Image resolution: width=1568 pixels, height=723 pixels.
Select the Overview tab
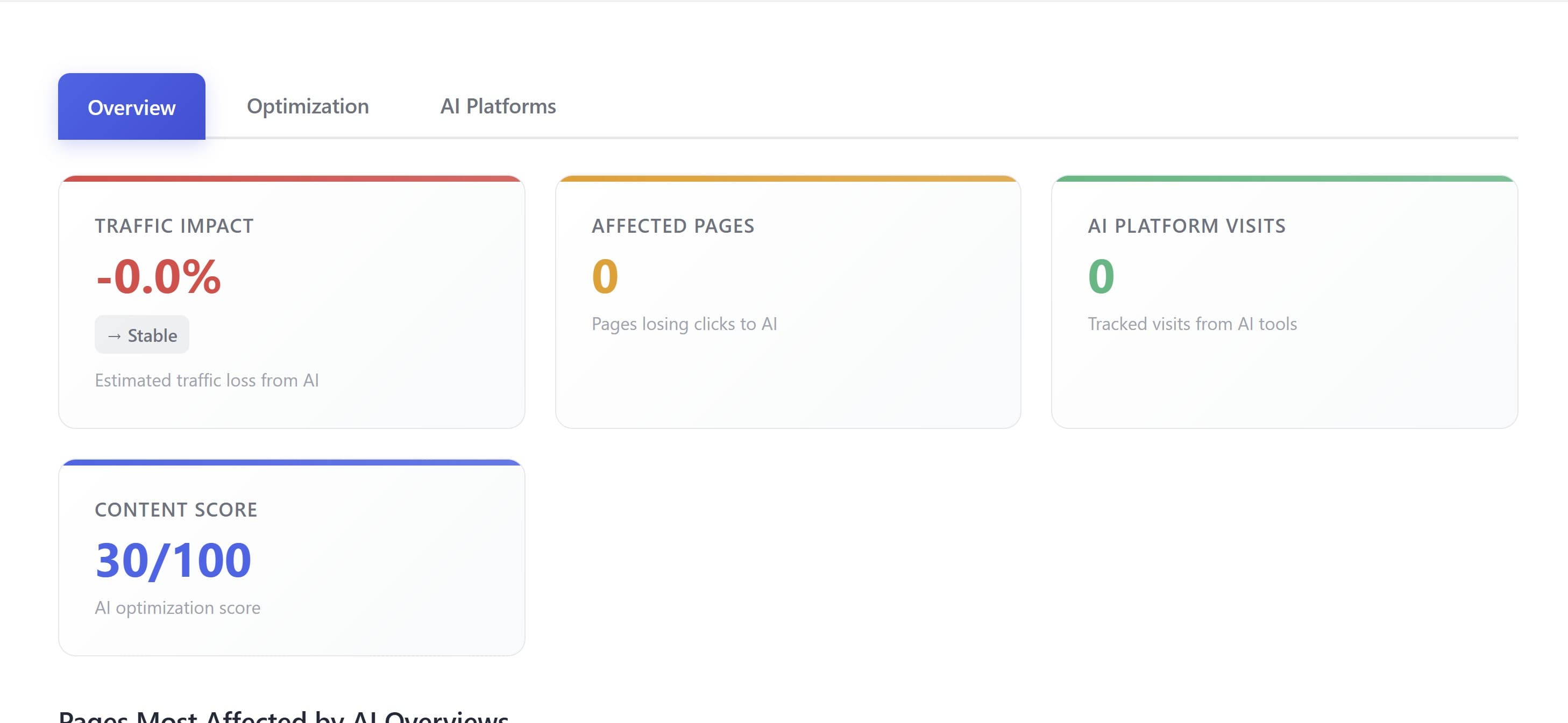pyautogui.click(x=131, y=107)
